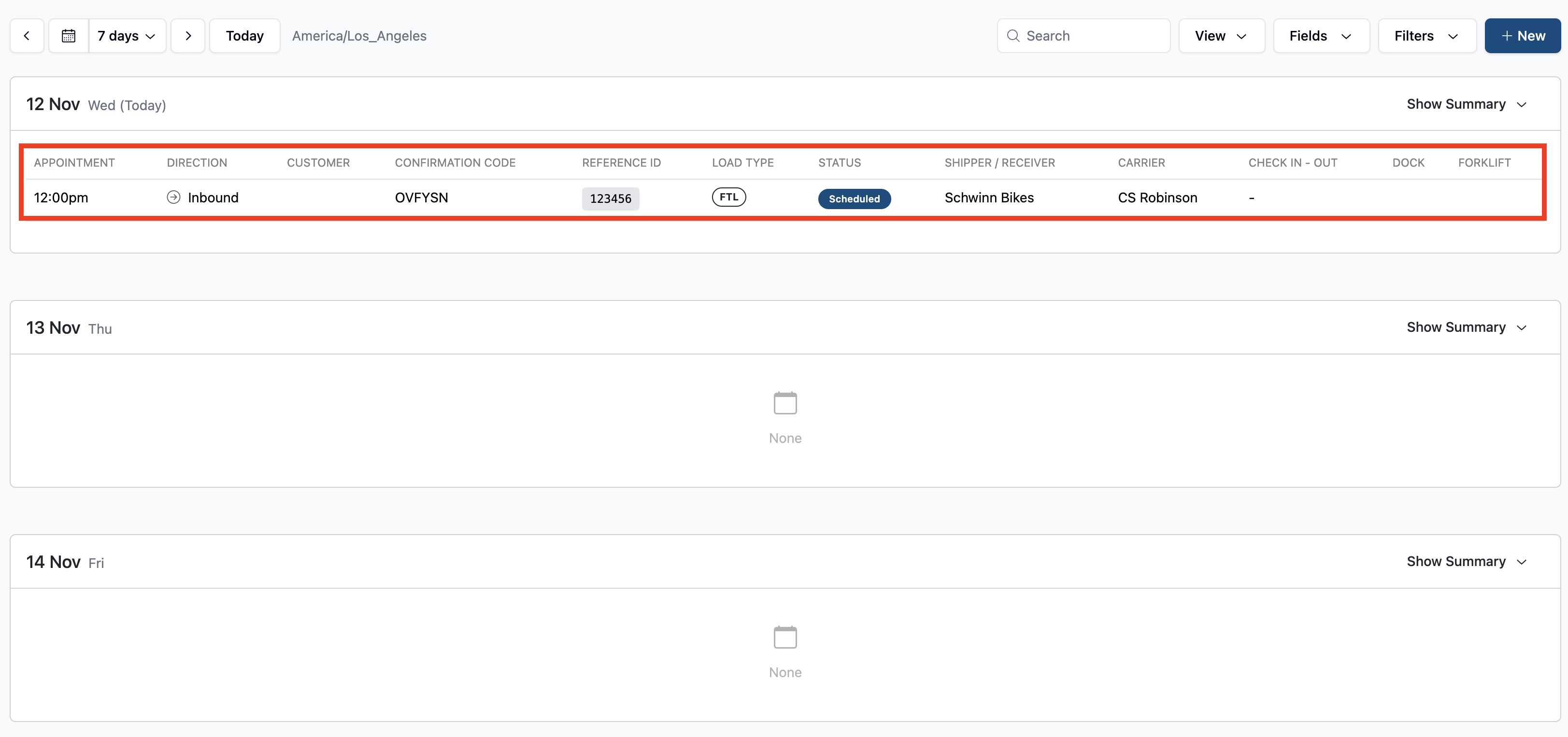Viewport: 1568px width, 737px height.
Task: Select confirmation code OVFYSN
Action: pyautogui.click(x=421, y=198)
